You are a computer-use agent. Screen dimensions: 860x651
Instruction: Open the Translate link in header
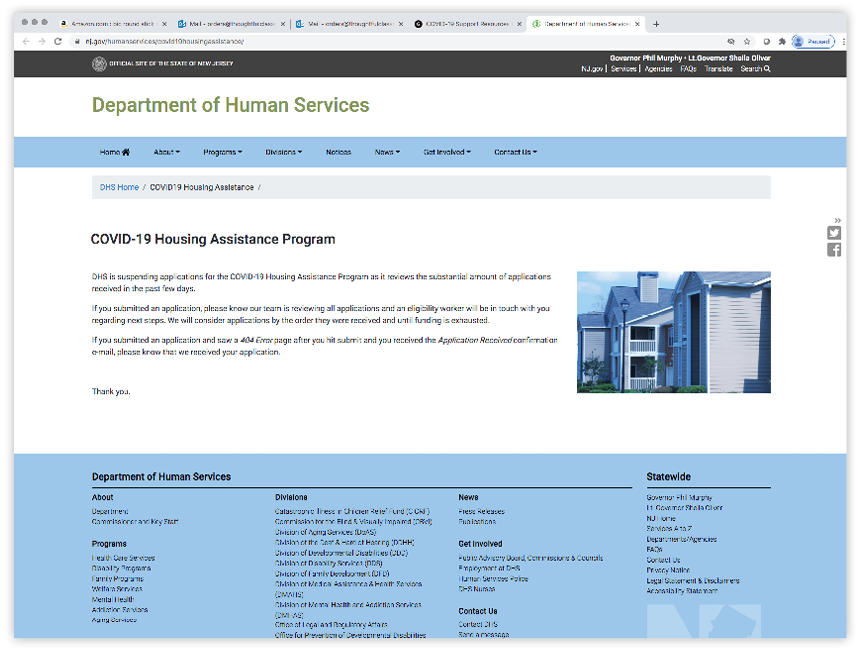tap(718, 69)
